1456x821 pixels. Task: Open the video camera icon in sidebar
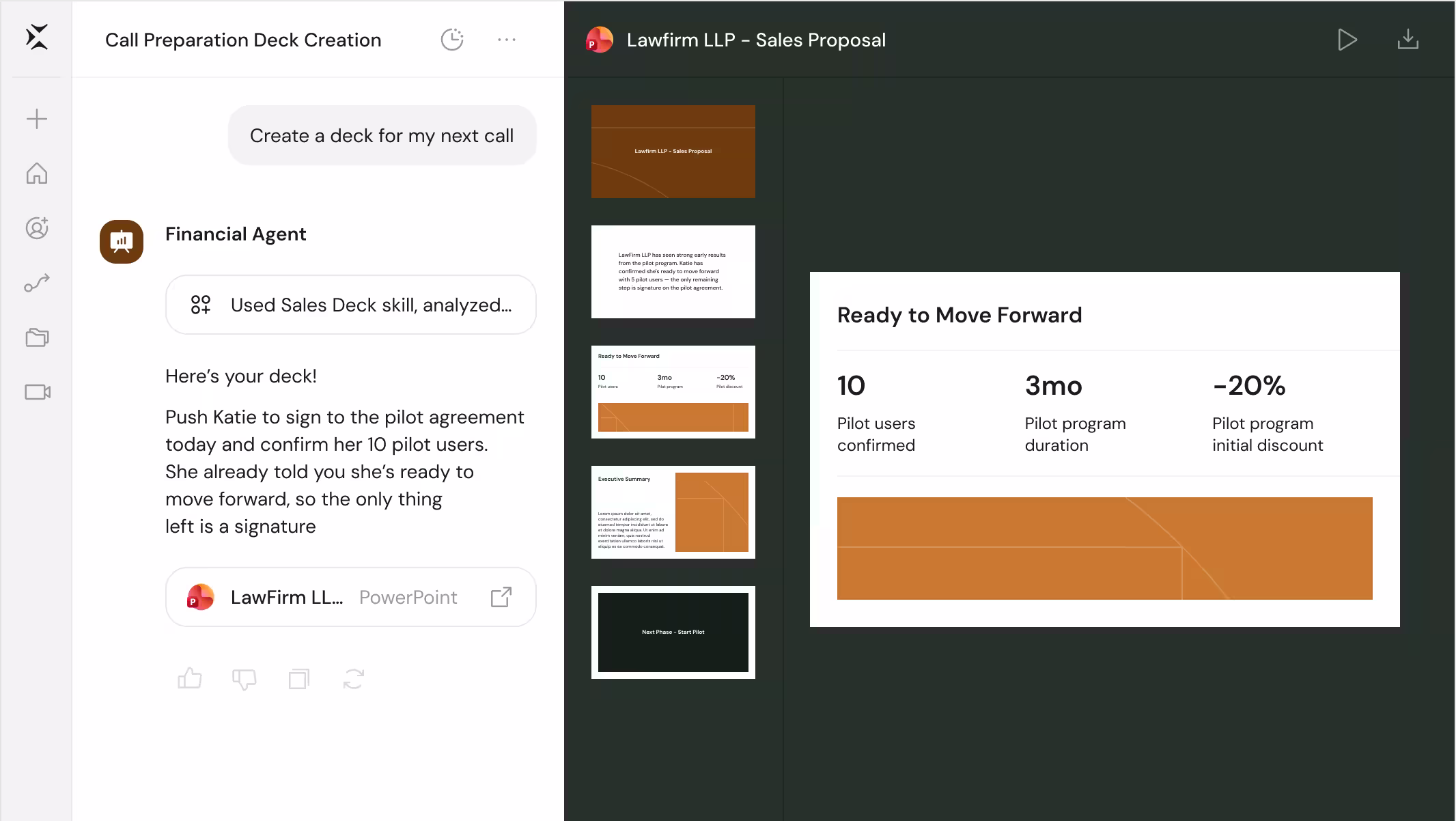coord(38,392)
